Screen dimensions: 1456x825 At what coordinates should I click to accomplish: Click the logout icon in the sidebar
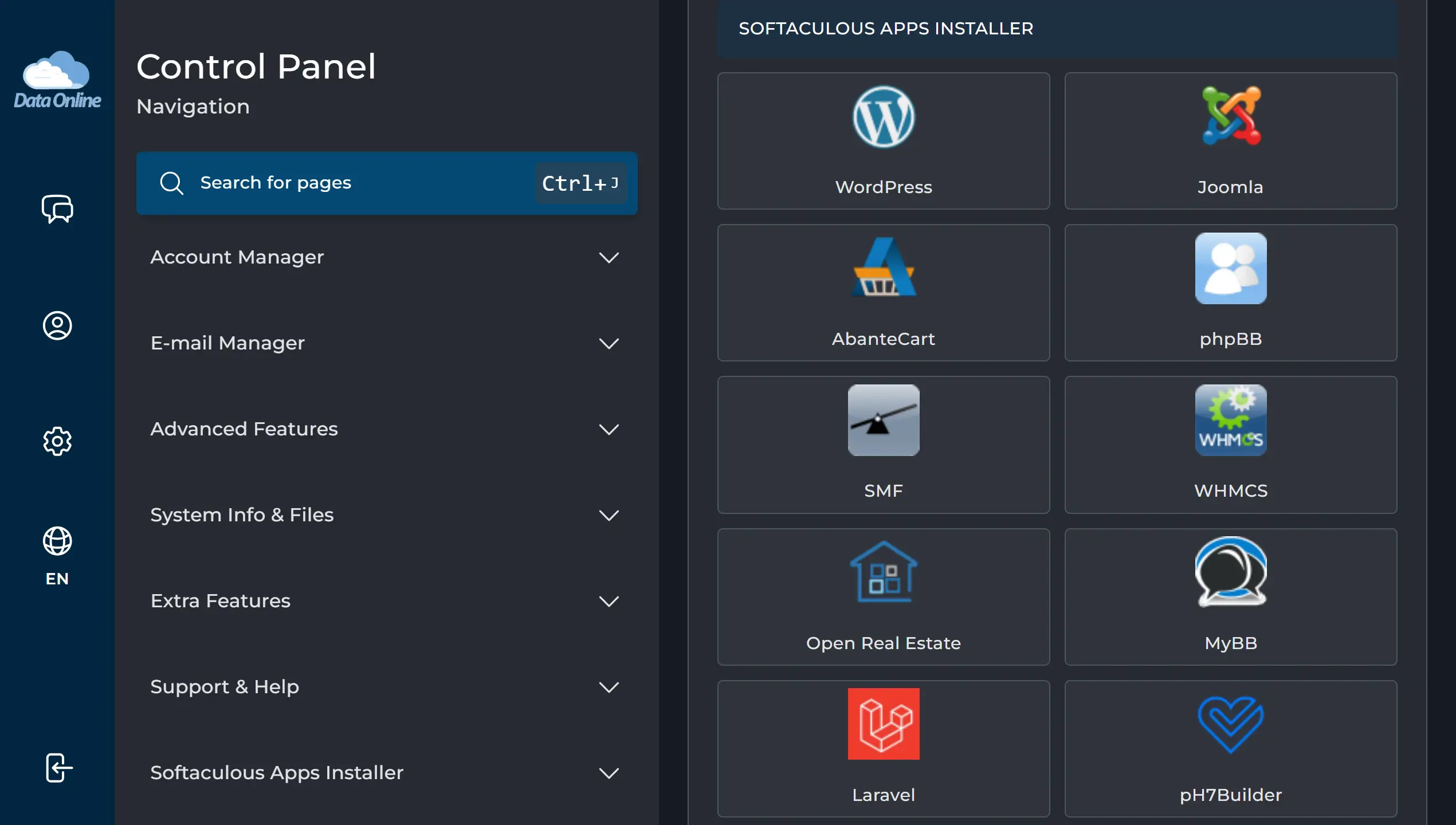pos(58,768)
